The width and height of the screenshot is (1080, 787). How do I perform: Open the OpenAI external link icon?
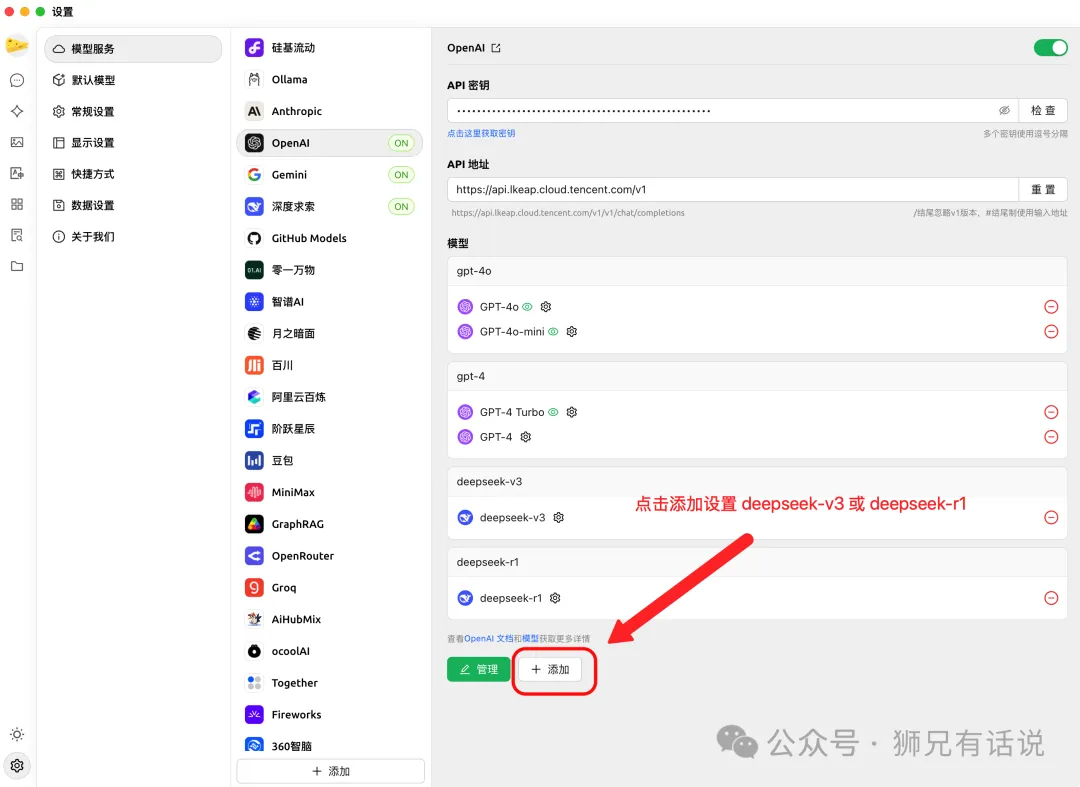point(496,48)
